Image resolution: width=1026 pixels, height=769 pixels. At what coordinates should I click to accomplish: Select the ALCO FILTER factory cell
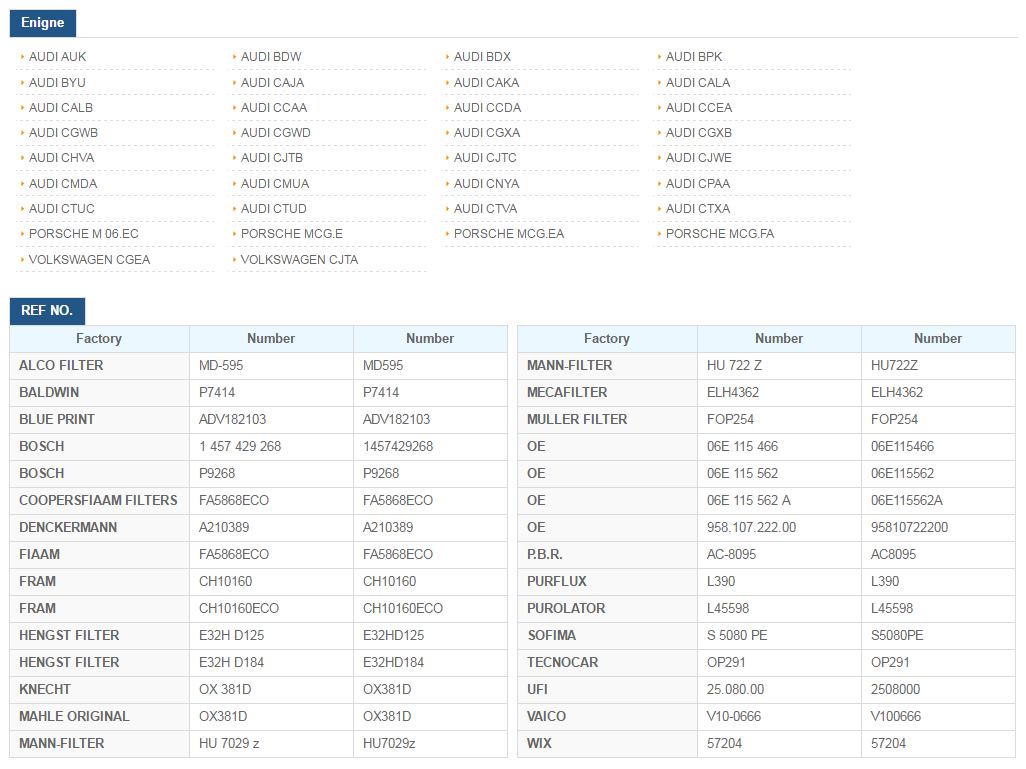click(x=99, y=366)
